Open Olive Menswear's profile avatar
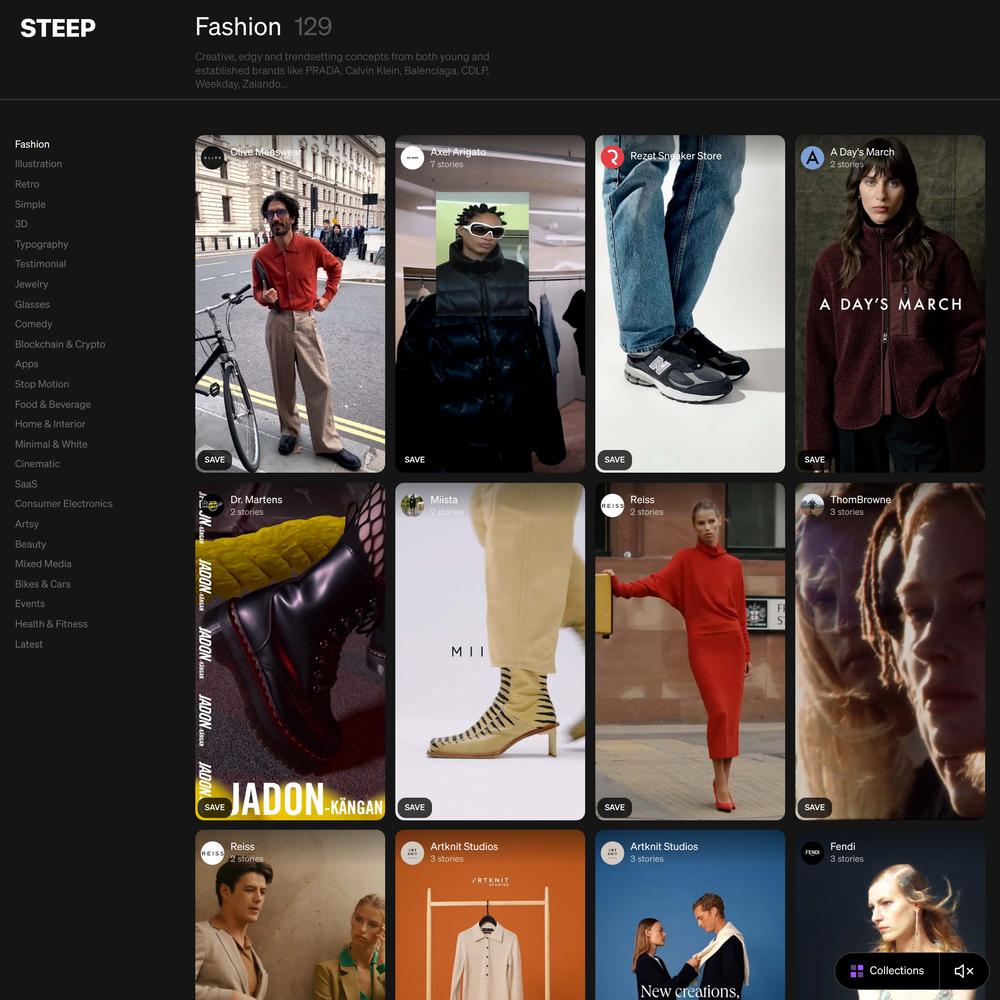Image resolution: width=1000 pixels, height=1000 pixels. tap(212, 158)
